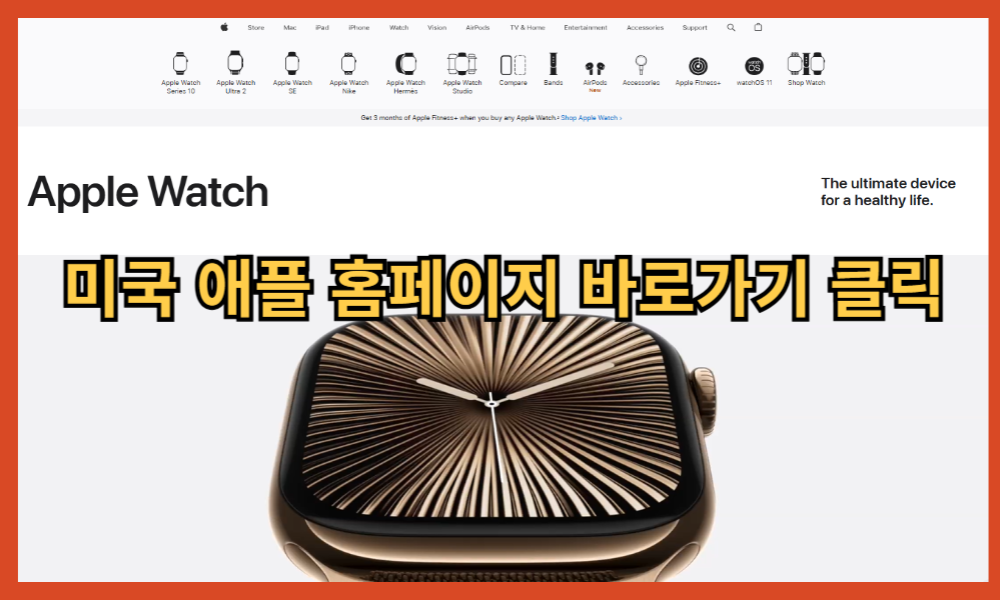Screen dimensions: 1000x600
Task: Open the Support menu item
Action: click(695, 27)
